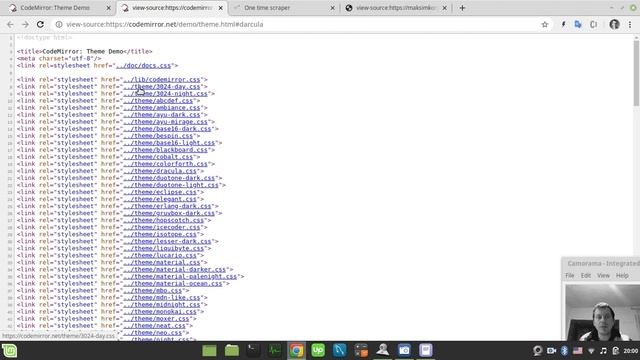
Task: Click the lightning bolt extension icon
Action: [563, 24]
